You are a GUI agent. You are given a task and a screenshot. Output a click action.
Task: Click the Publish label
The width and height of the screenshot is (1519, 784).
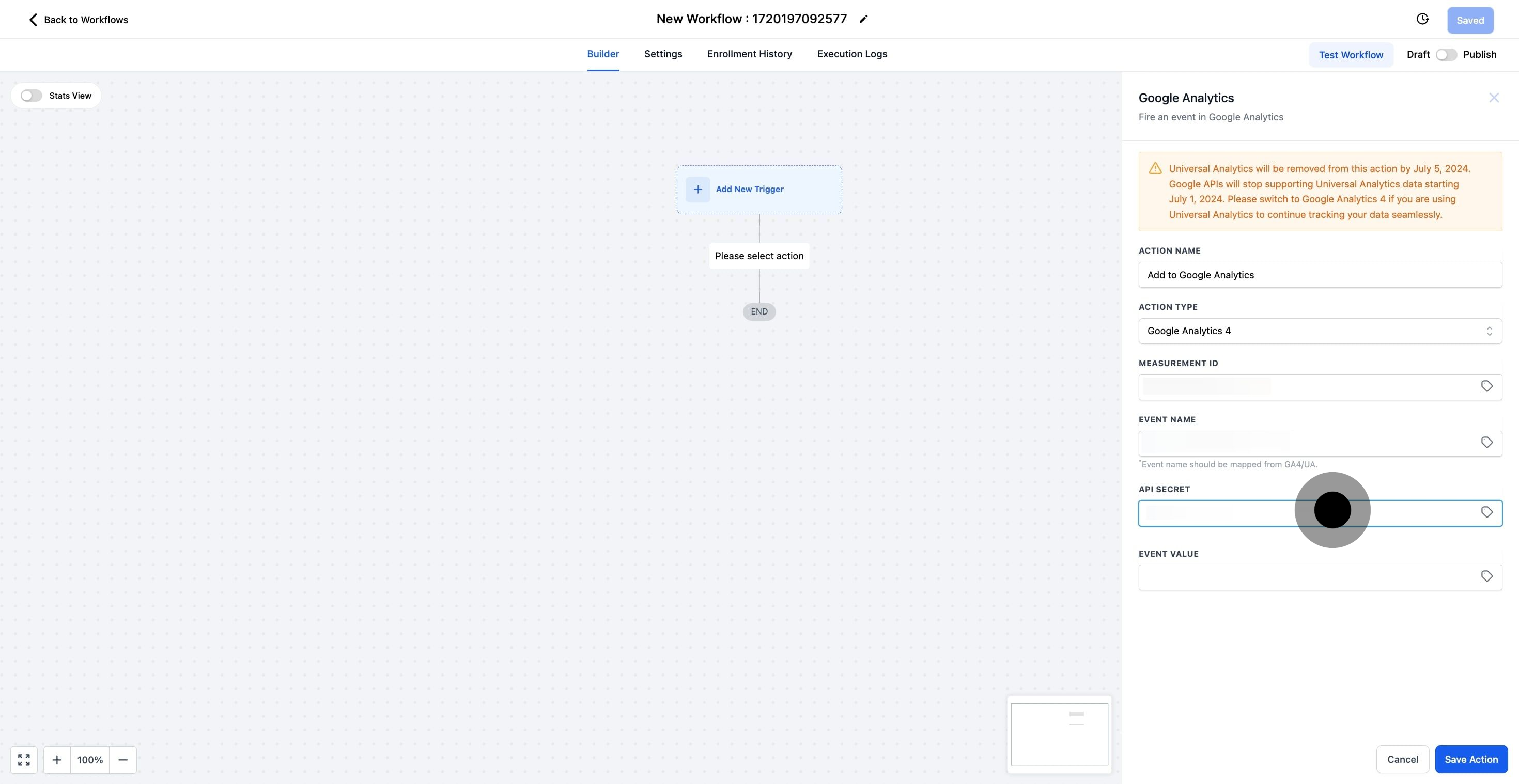tap(1480, 54)
